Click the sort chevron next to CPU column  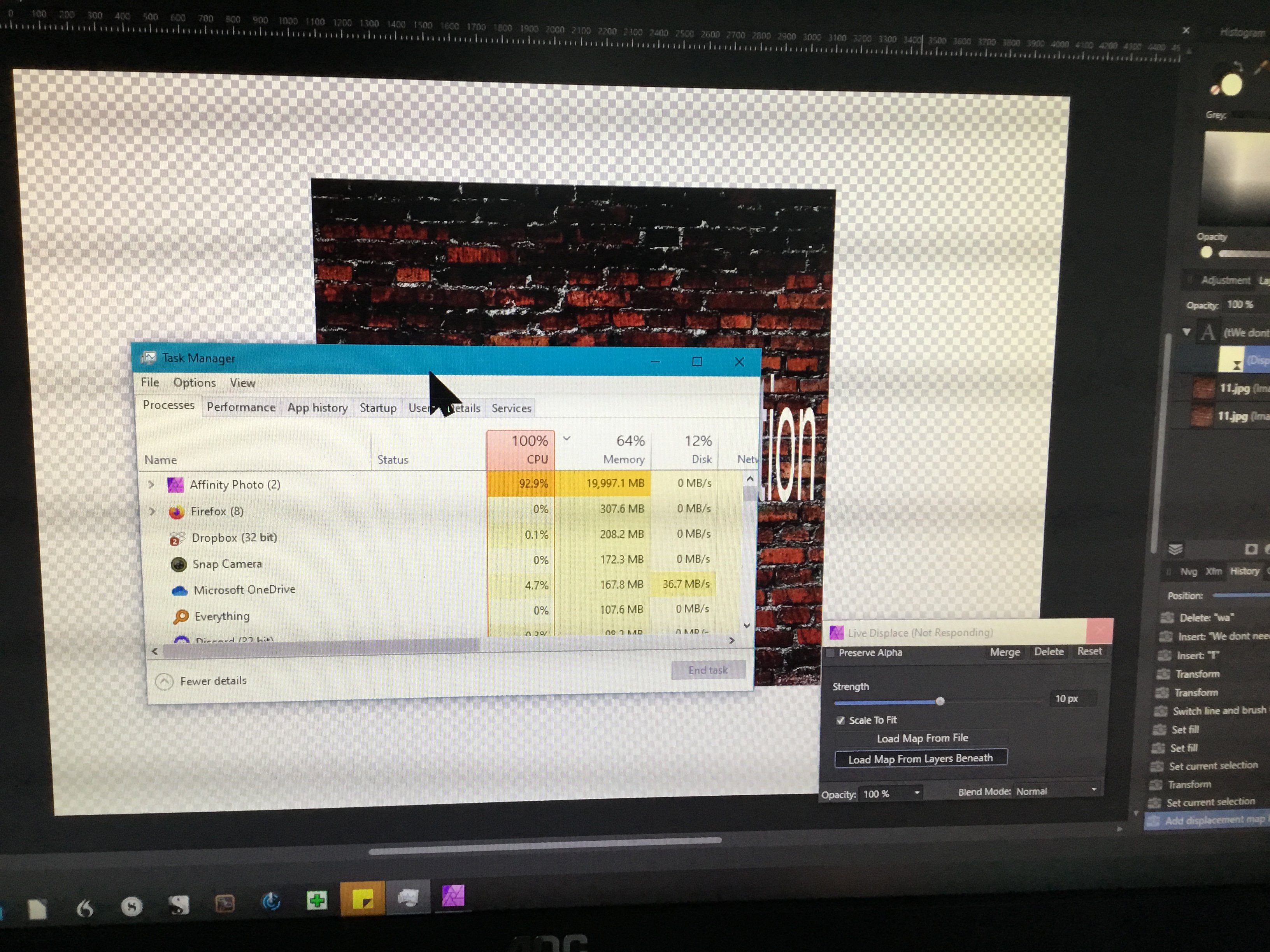567,439
